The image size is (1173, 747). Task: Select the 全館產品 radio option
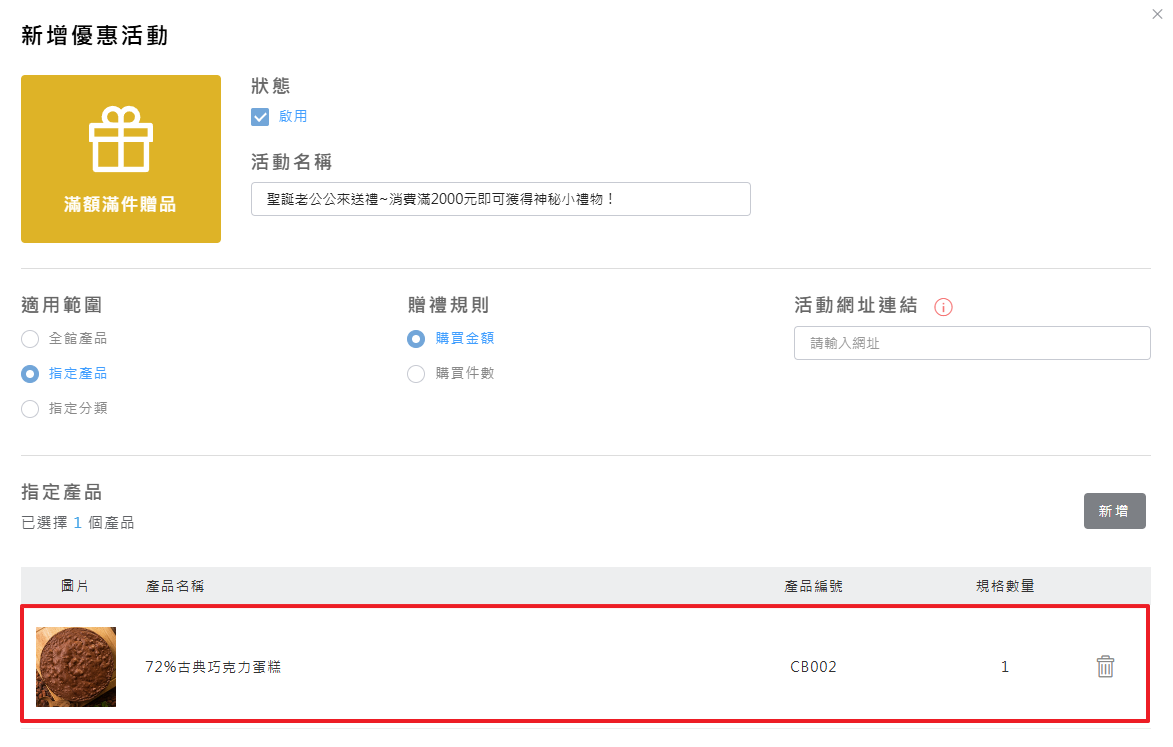tap(30, 339)
